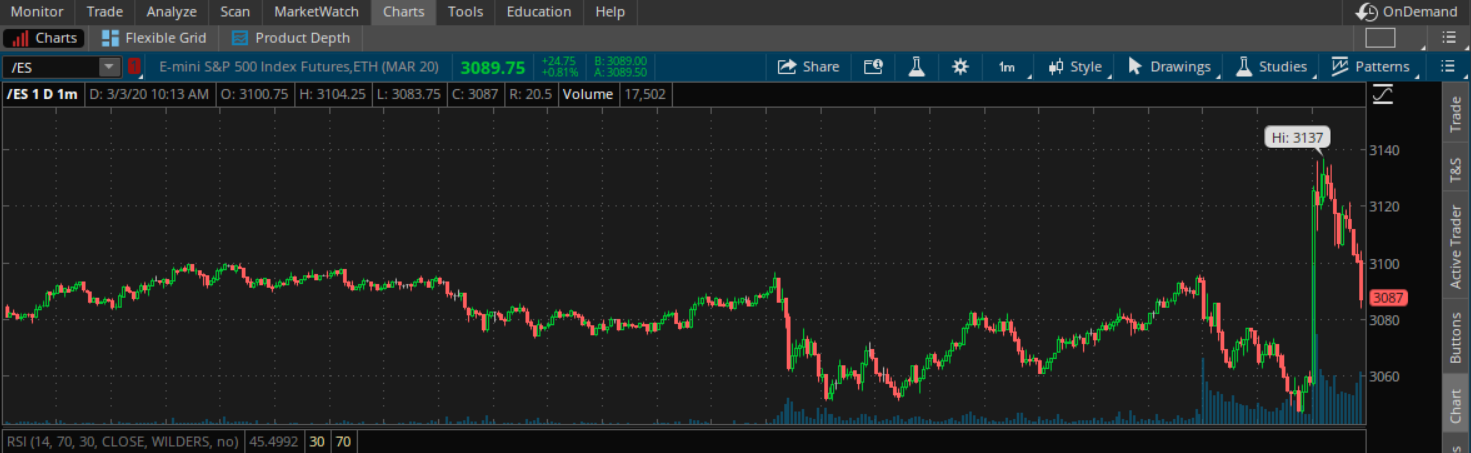Expand the /ES symbol dropdown arrow

[108, 66]
